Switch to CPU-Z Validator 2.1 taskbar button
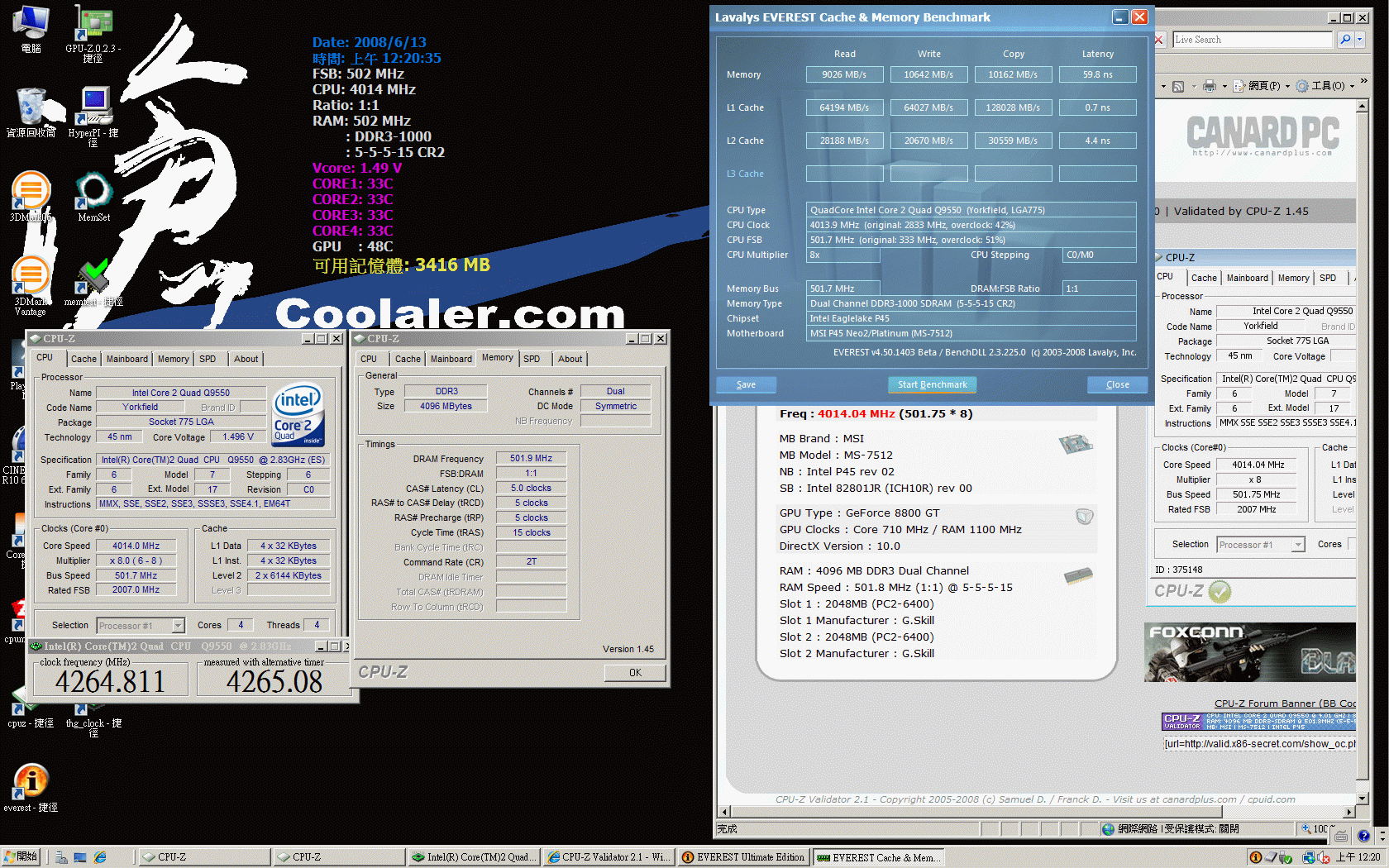 click(x=609, y=857)
